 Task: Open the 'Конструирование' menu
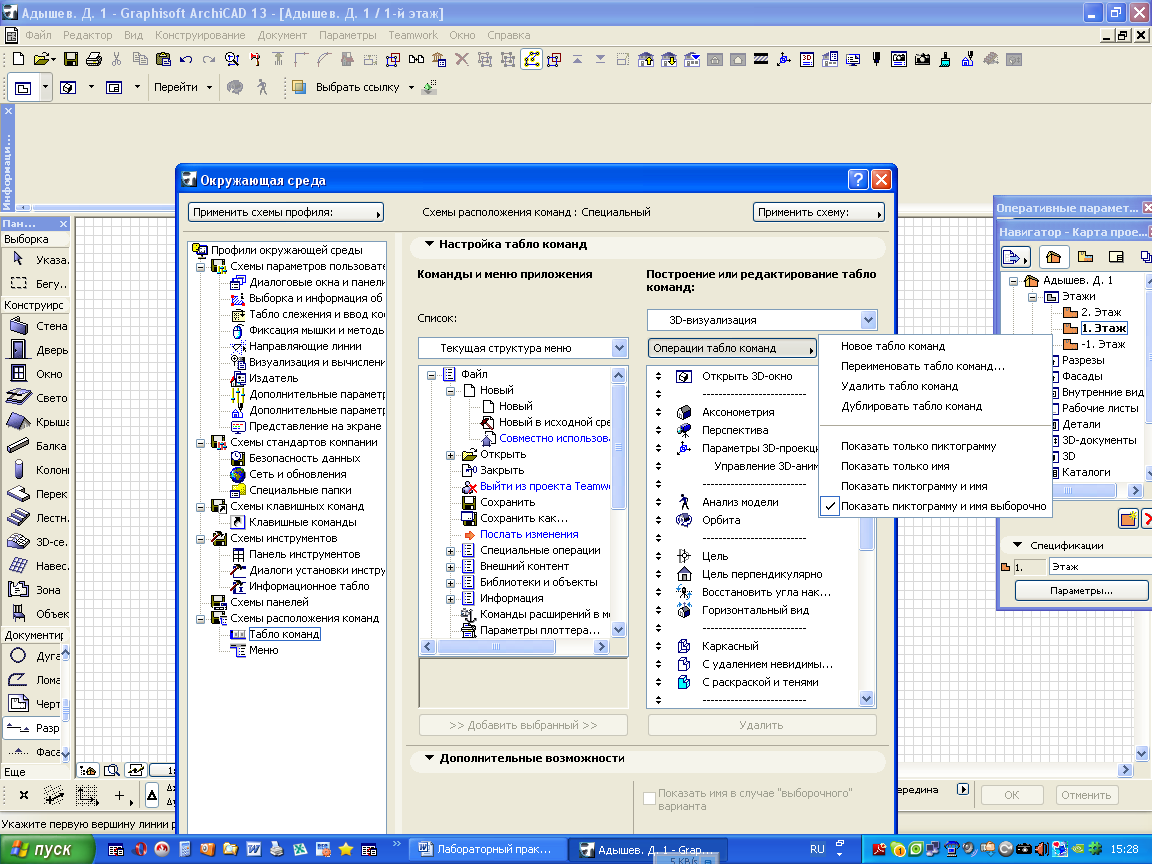point(200,35)
